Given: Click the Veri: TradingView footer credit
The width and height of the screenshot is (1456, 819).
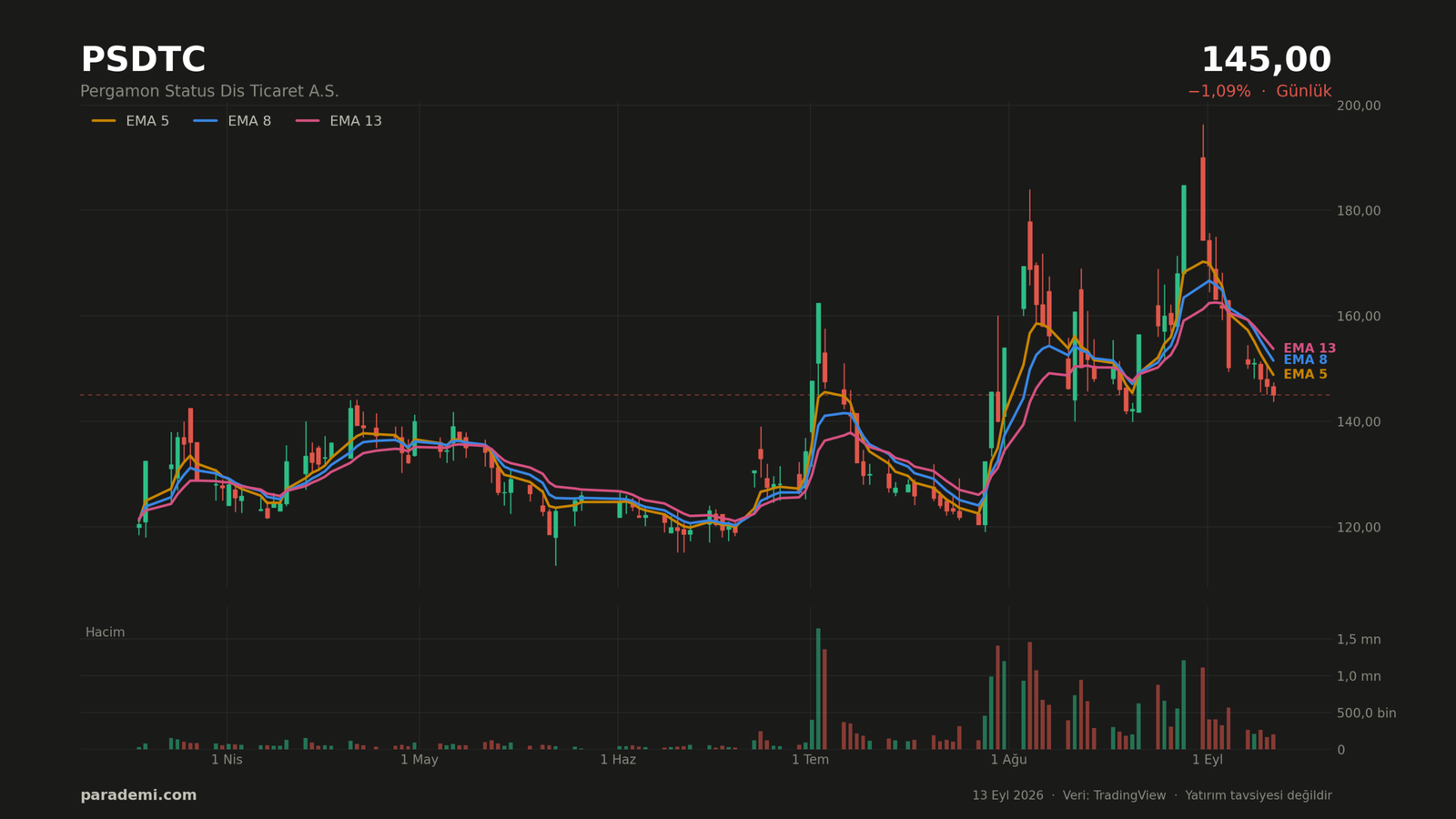Looking at the screenshot, I should [1114, 795].
